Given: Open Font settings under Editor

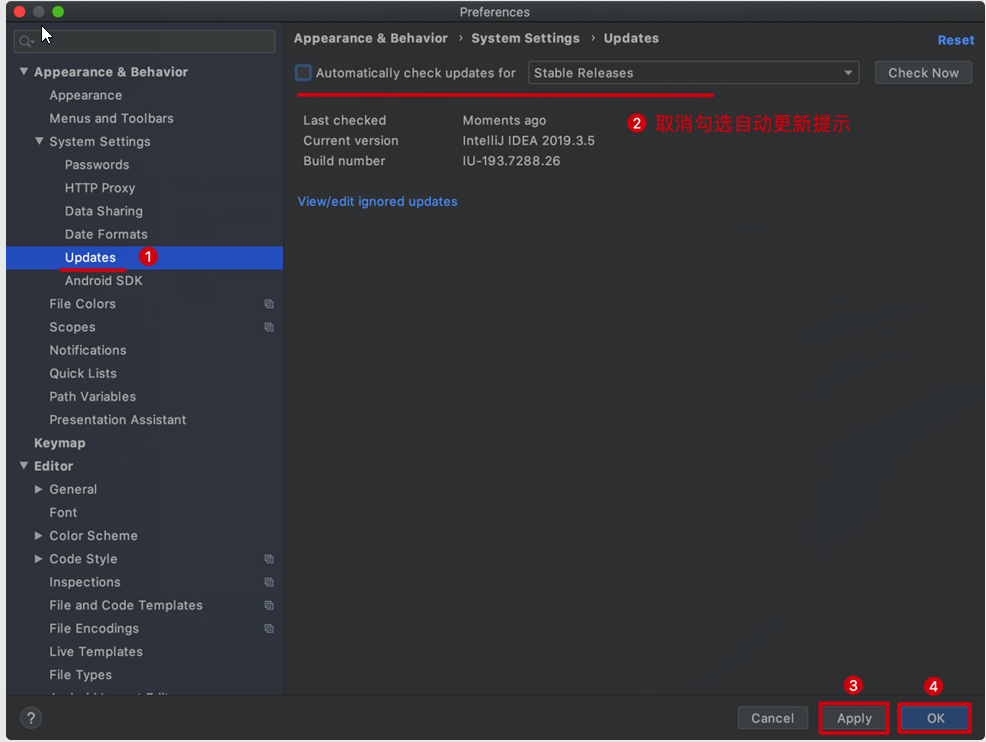Looking at the screenshot, I should pyautogui.click(x=63, y=513).
